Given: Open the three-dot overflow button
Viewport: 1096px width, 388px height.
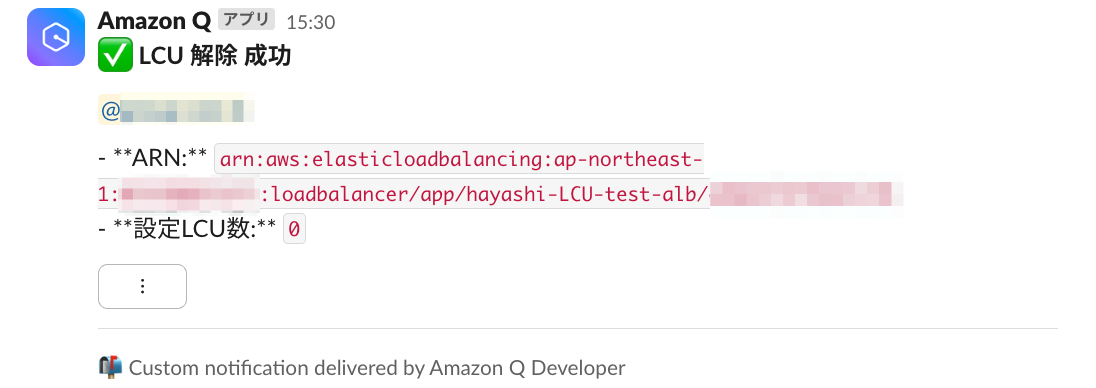Looking at the screenshot, I should click(x=143, y=286).
